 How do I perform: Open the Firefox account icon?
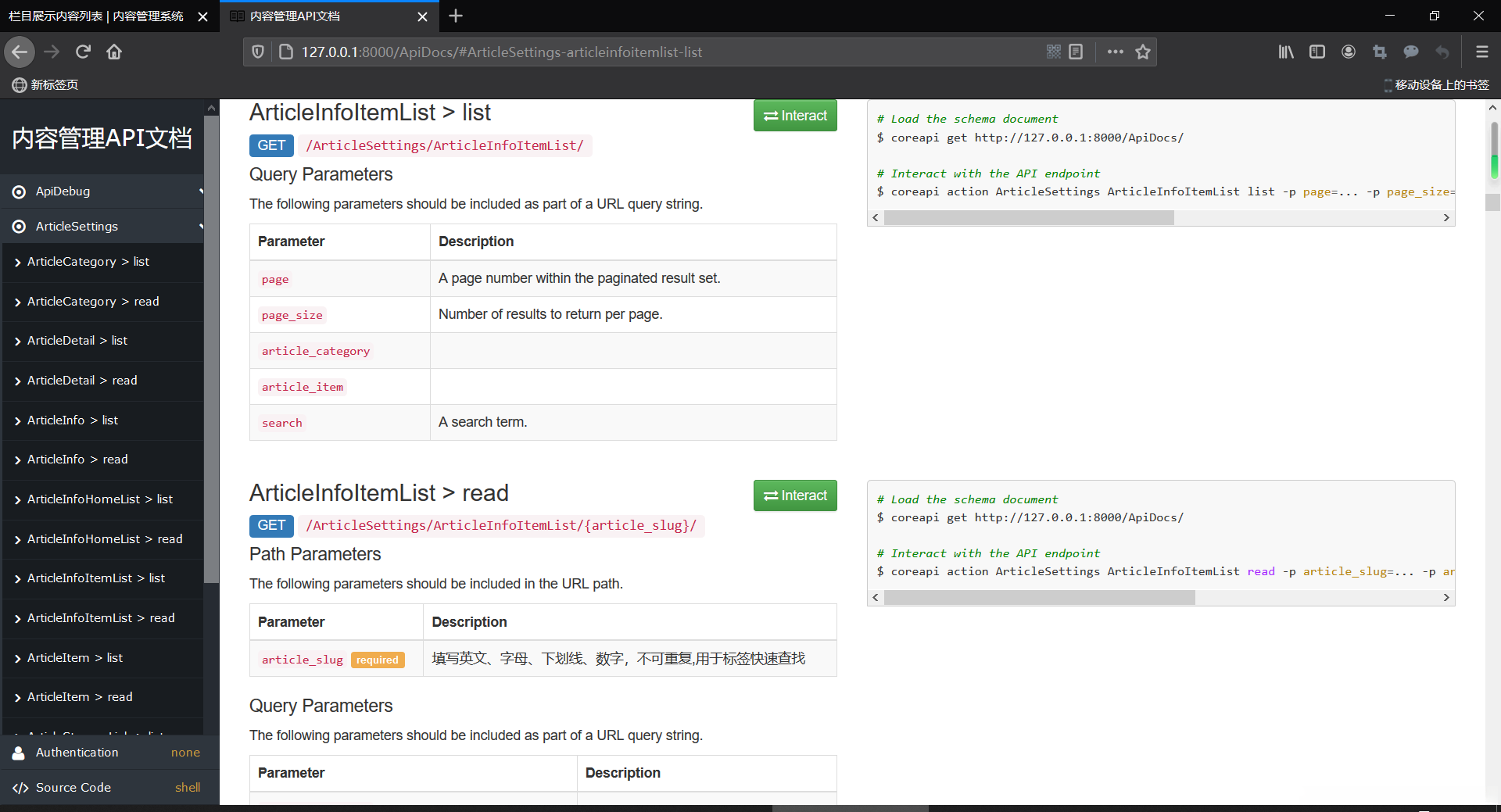tap(1348, 52)
